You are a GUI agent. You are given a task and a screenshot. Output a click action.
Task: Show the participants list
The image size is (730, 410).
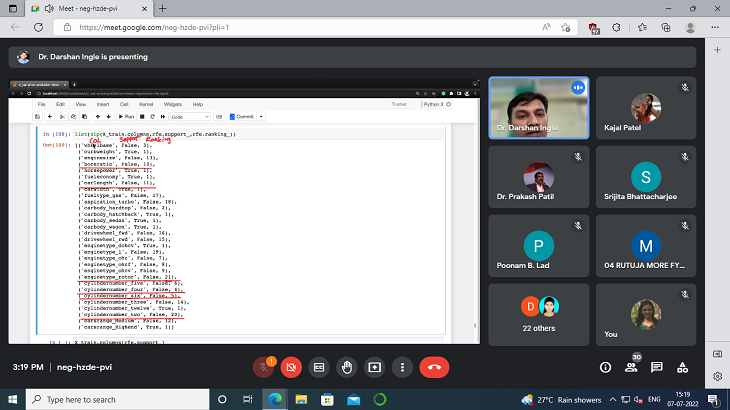tap(632, 367)
